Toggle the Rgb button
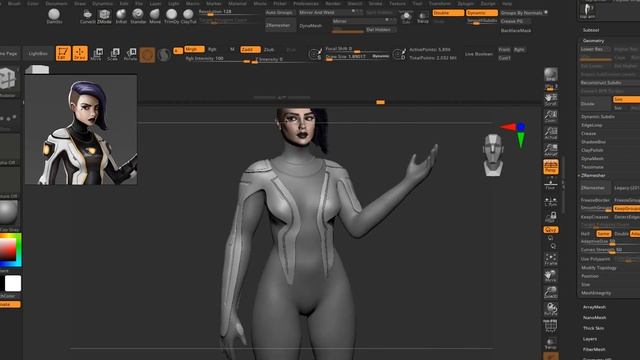 point(212,49)
